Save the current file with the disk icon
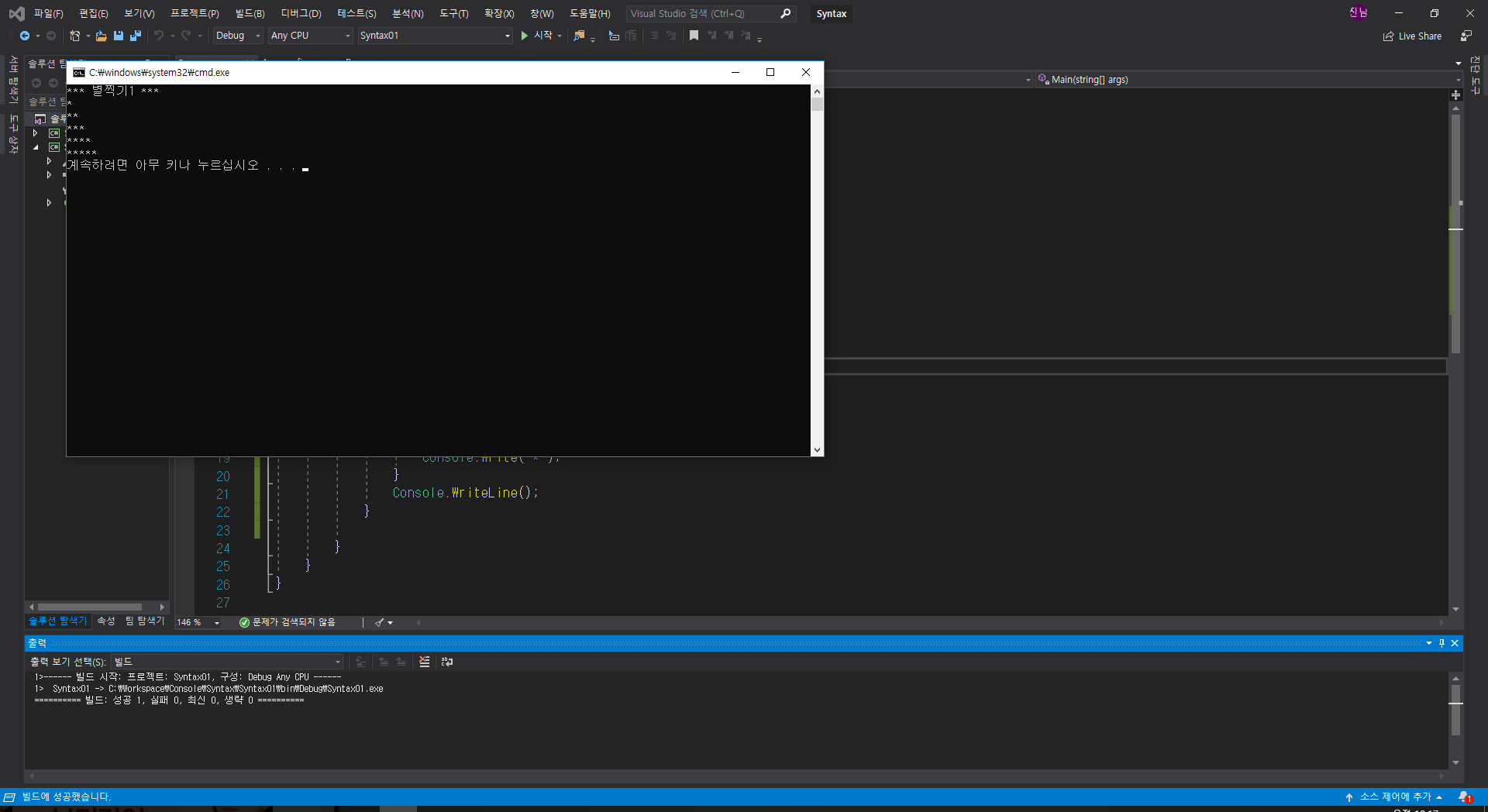Image resolution: width=1488 pixels, height=812 pixels. 119,36
